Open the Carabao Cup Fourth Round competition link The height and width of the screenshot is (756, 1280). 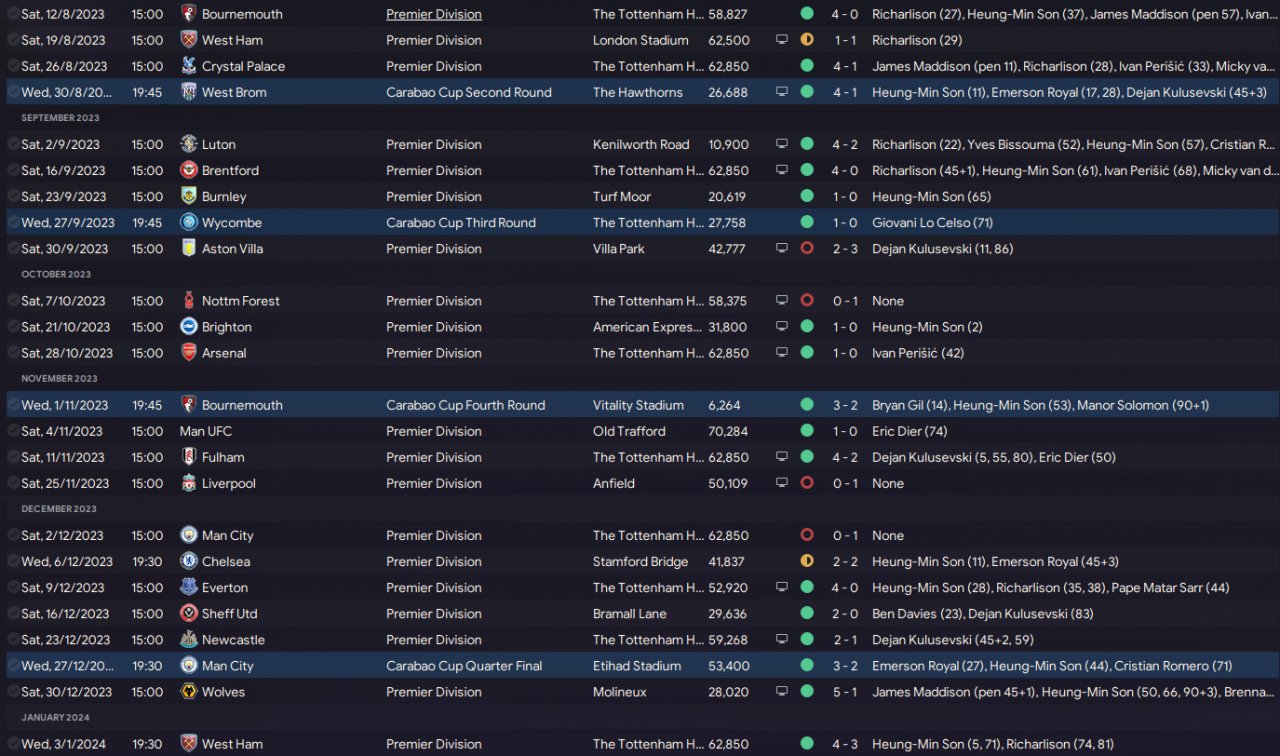tap(466, 405)
